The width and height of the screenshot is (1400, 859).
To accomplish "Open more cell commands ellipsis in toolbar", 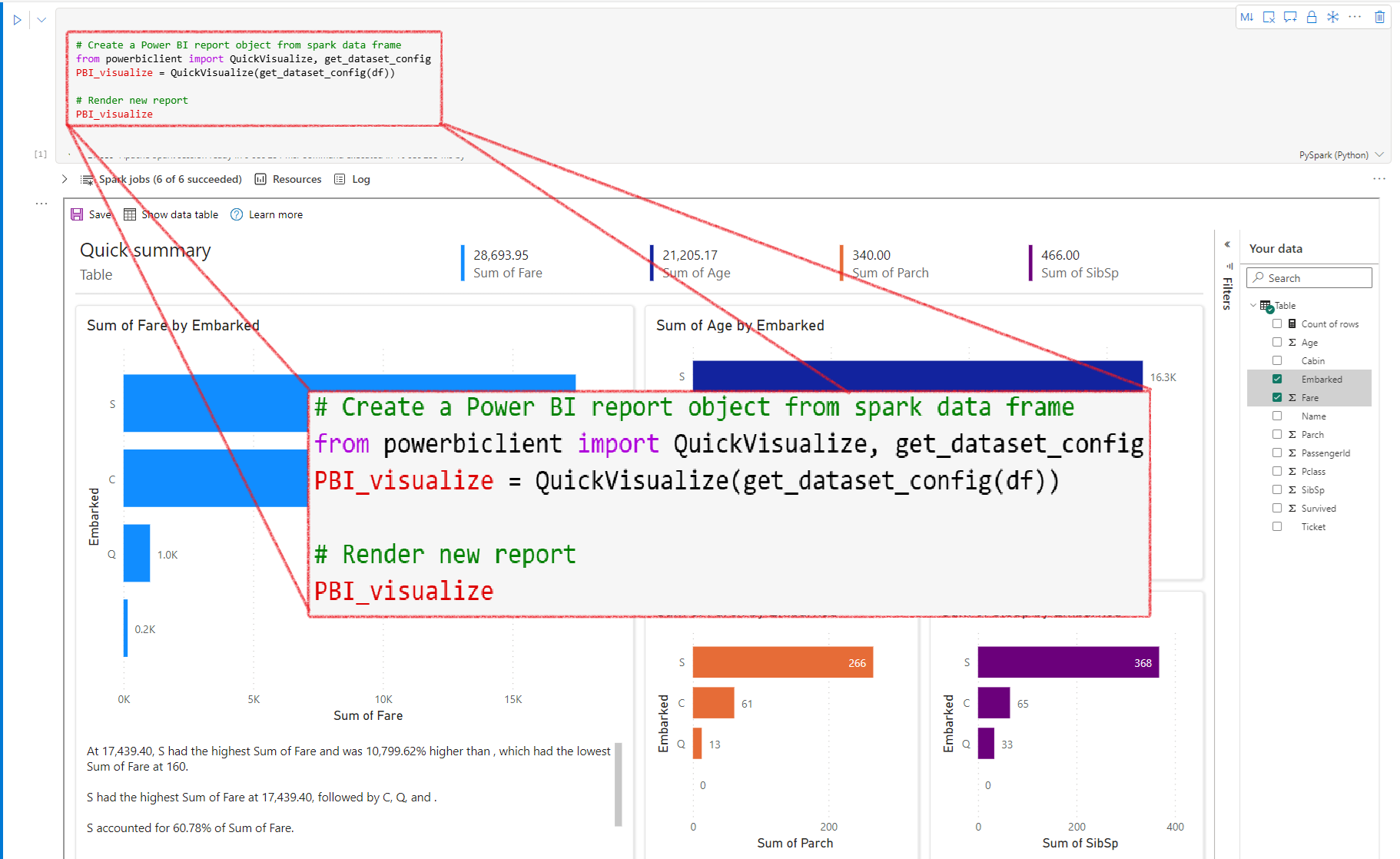I will 1355,17.
